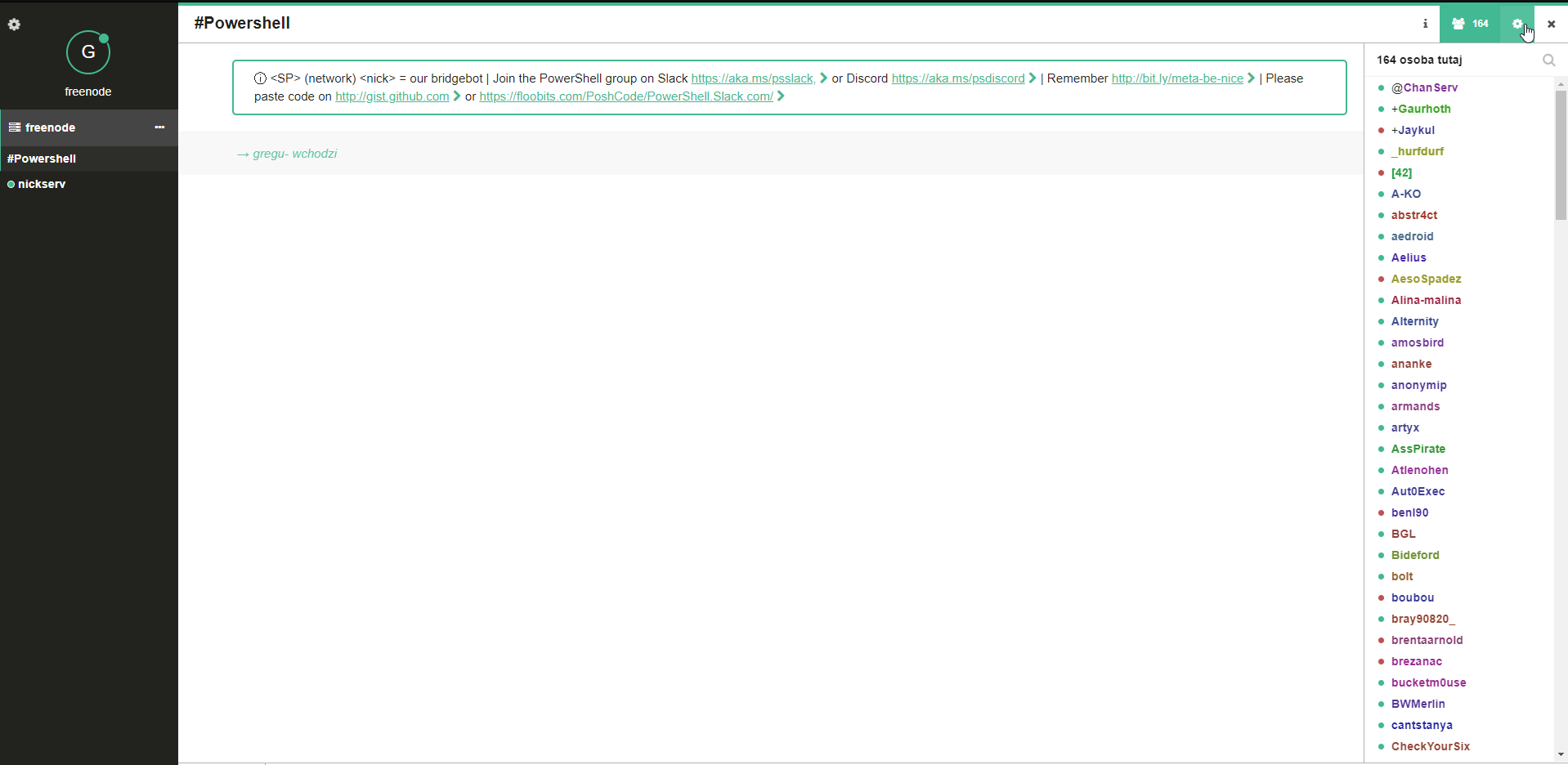Click the nicklist scrollbar thumb

point(1561,154)
